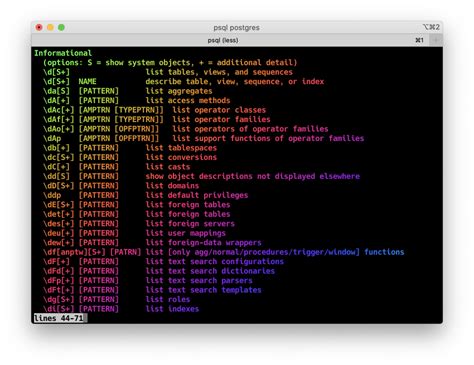
Task: Click the 'list casts' description
Action: 168,167
